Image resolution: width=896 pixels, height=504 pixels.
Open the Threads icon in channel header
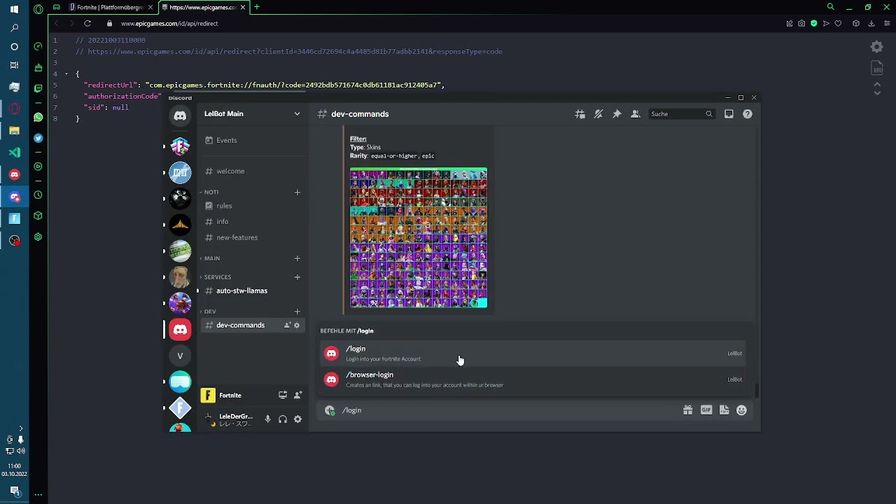click(x=579, y=114)
